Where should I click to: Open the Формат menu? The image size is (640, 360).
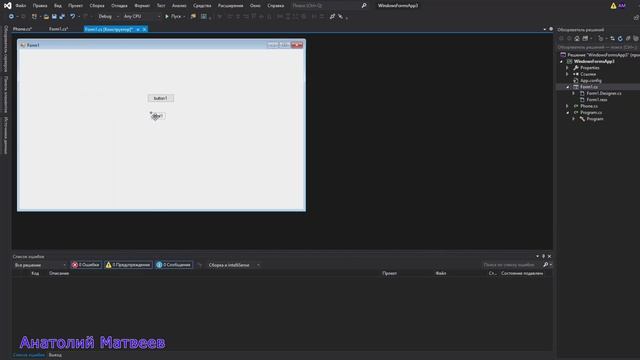(142, 6)
